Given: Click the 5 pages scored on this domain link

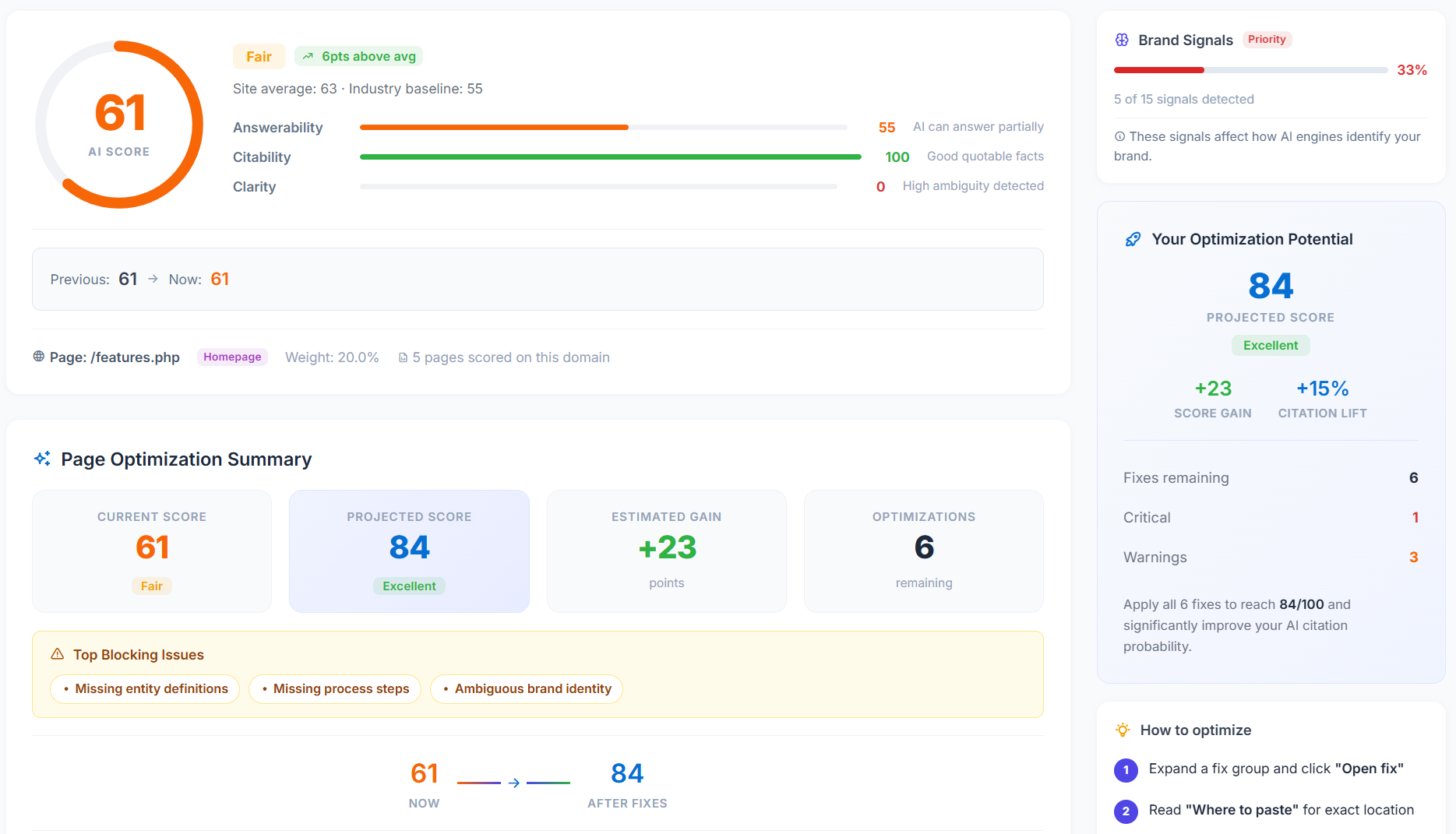Looking at the screenshot, I should pos(510,357).
